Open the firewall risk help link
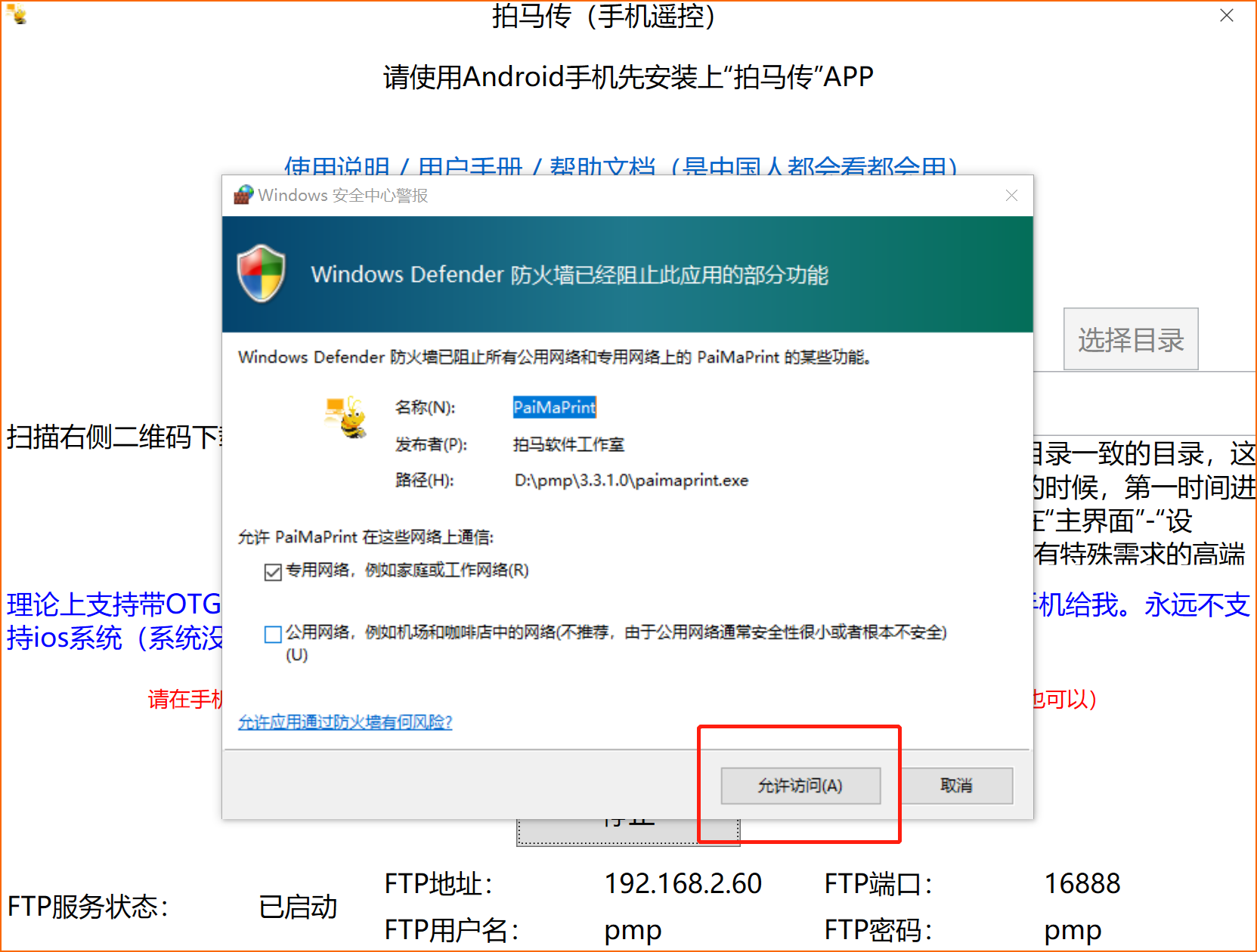 pyautogui.click(x=345, y=722)
